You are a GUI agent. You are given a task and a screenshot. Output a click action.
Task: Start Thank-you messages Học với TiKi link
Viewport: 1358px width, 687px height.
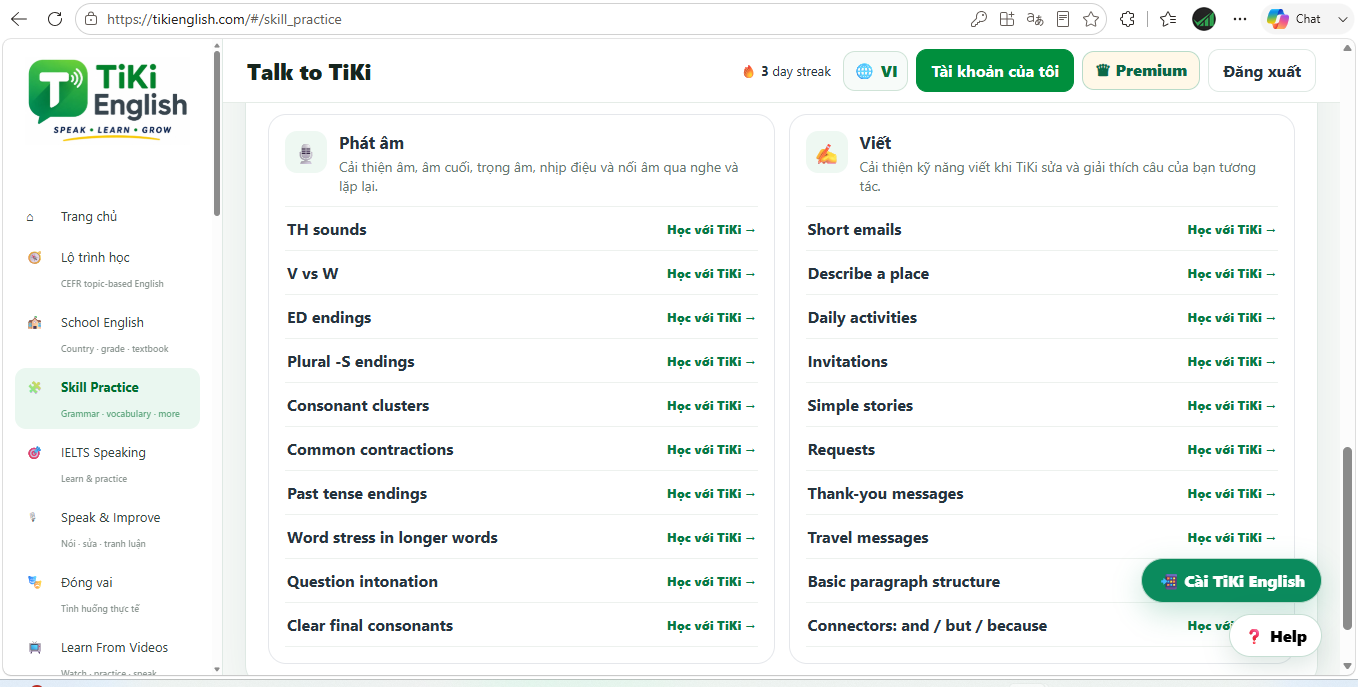(x=1232, y=494)
